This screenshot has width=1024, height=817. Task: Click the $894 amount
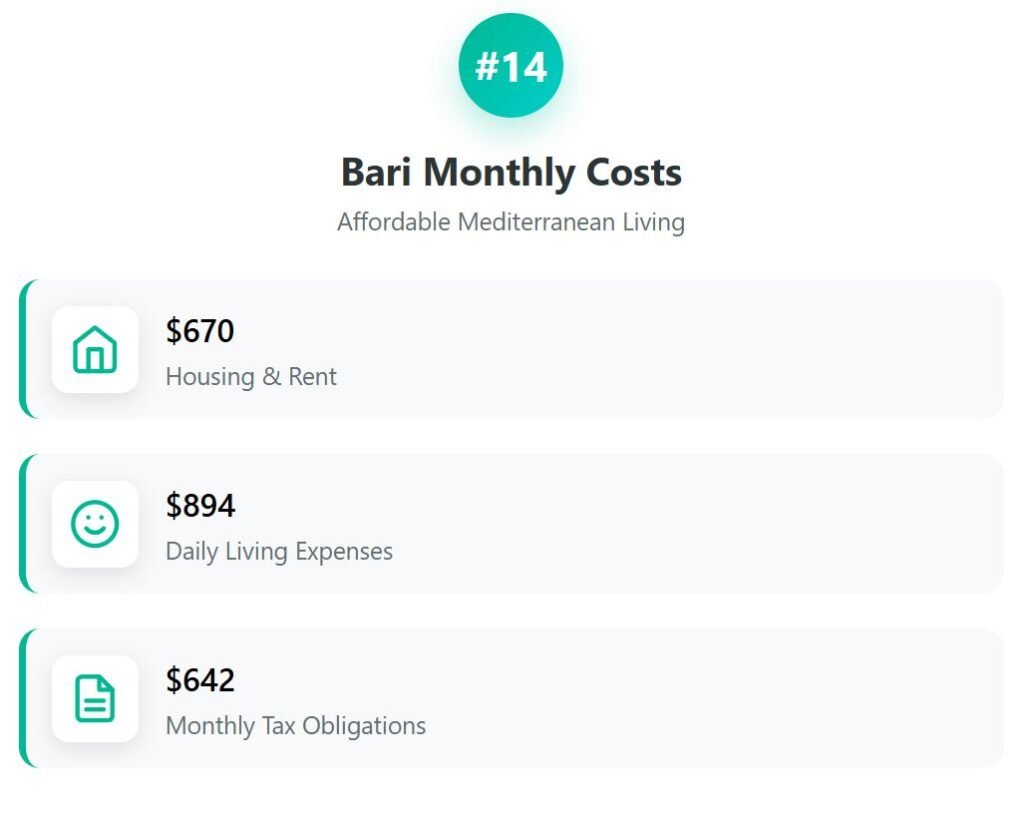[200, 506]
